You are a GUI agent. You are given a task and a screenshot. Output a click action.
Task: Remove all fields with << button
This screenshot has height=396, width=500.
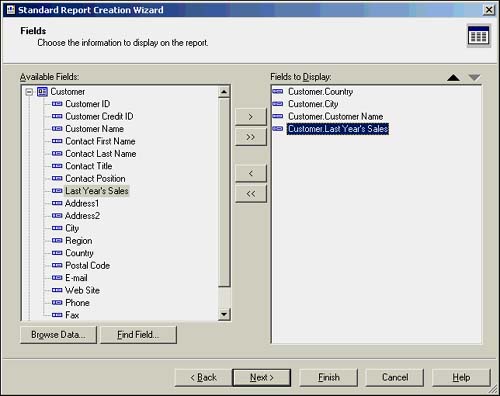(x=251, y=194)
